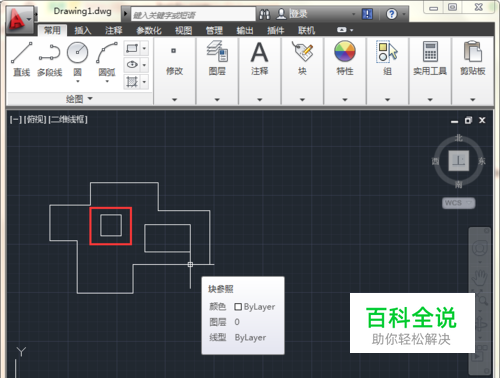
Task: Open the Clipboard (剪贴板) panel
Action: [473, 57]
